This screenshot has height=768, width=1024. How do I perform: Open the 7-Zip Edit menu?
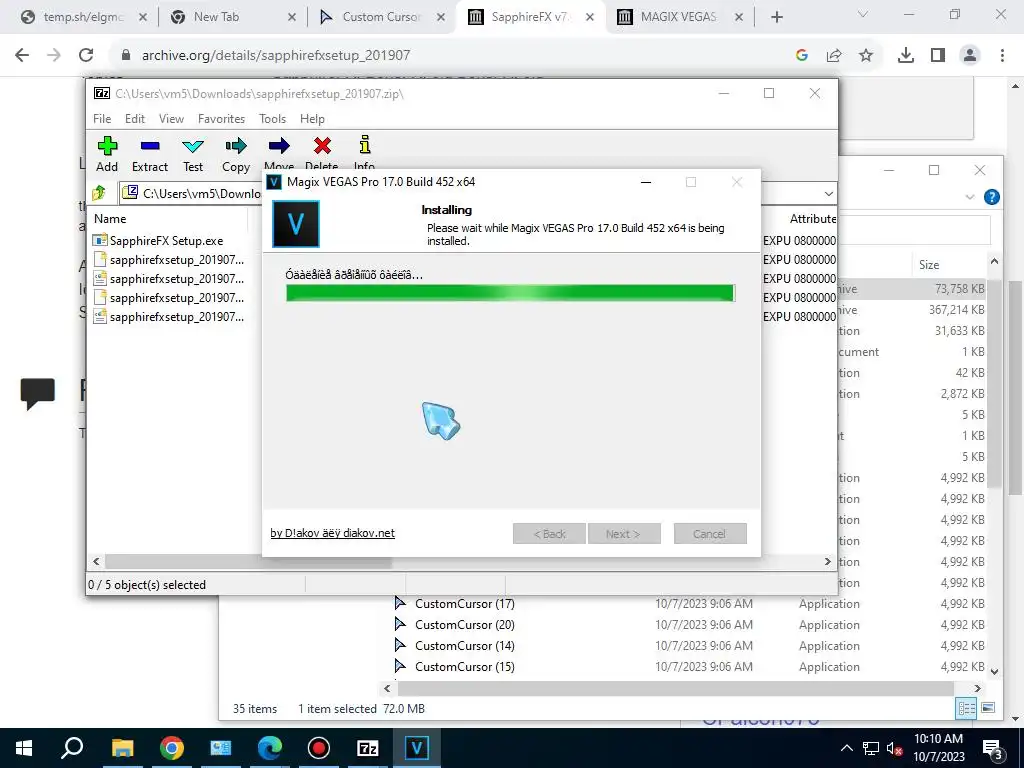pos(135,119)
